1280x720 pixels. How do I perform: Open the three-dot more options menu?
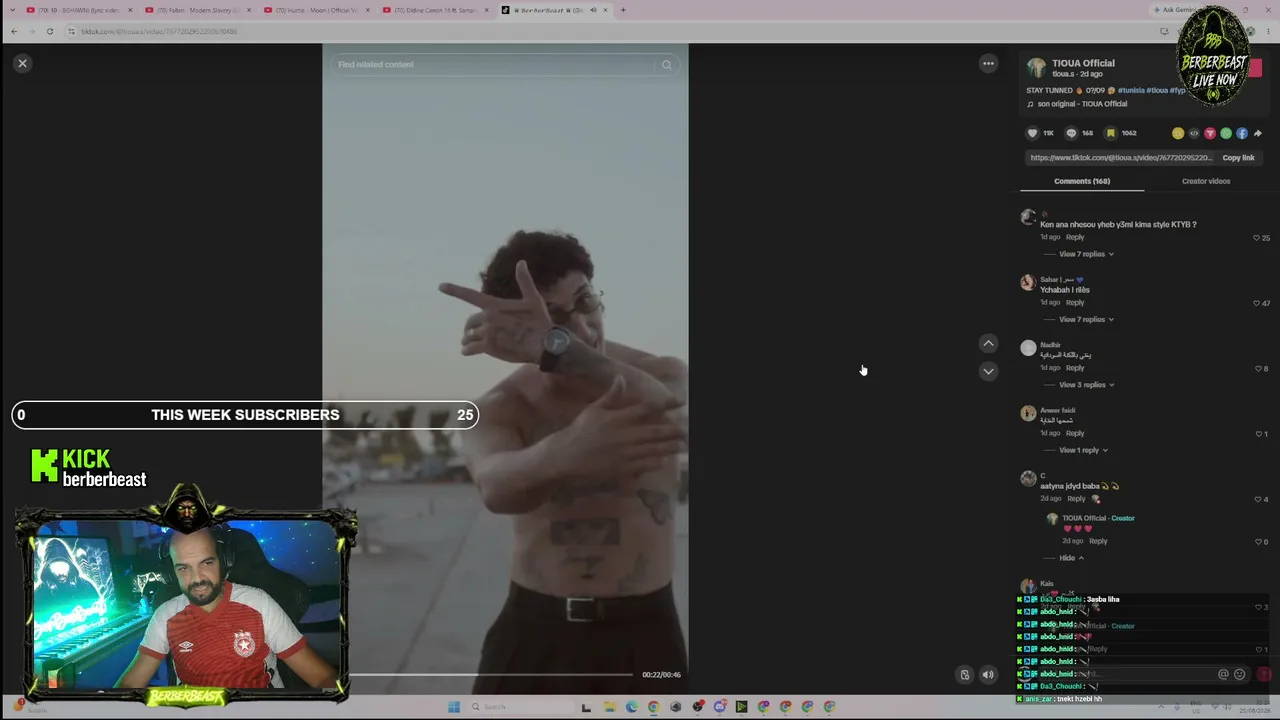pos(988,63)
